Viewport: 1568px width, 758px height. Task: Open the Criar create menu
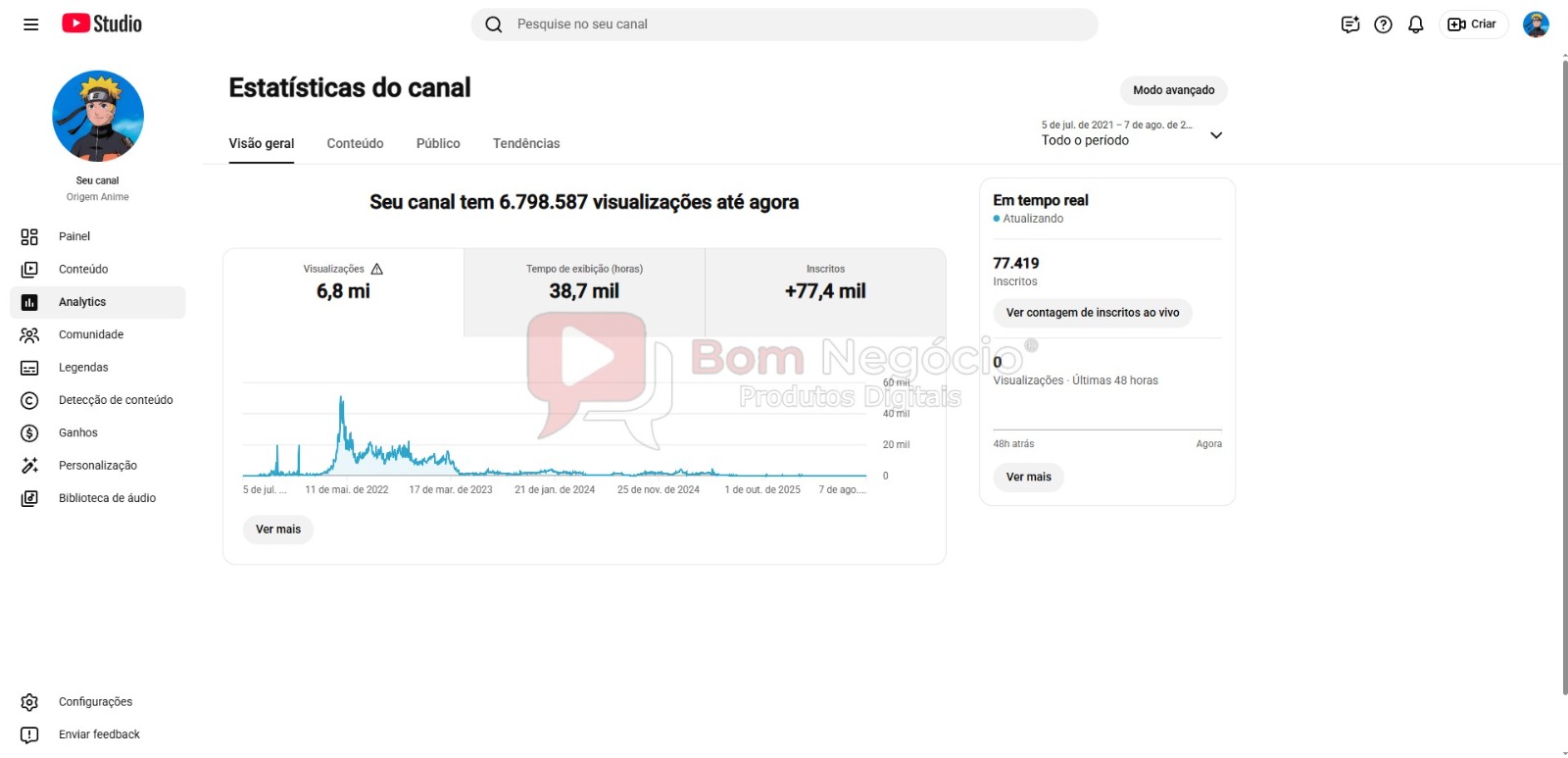(1473, 25)
